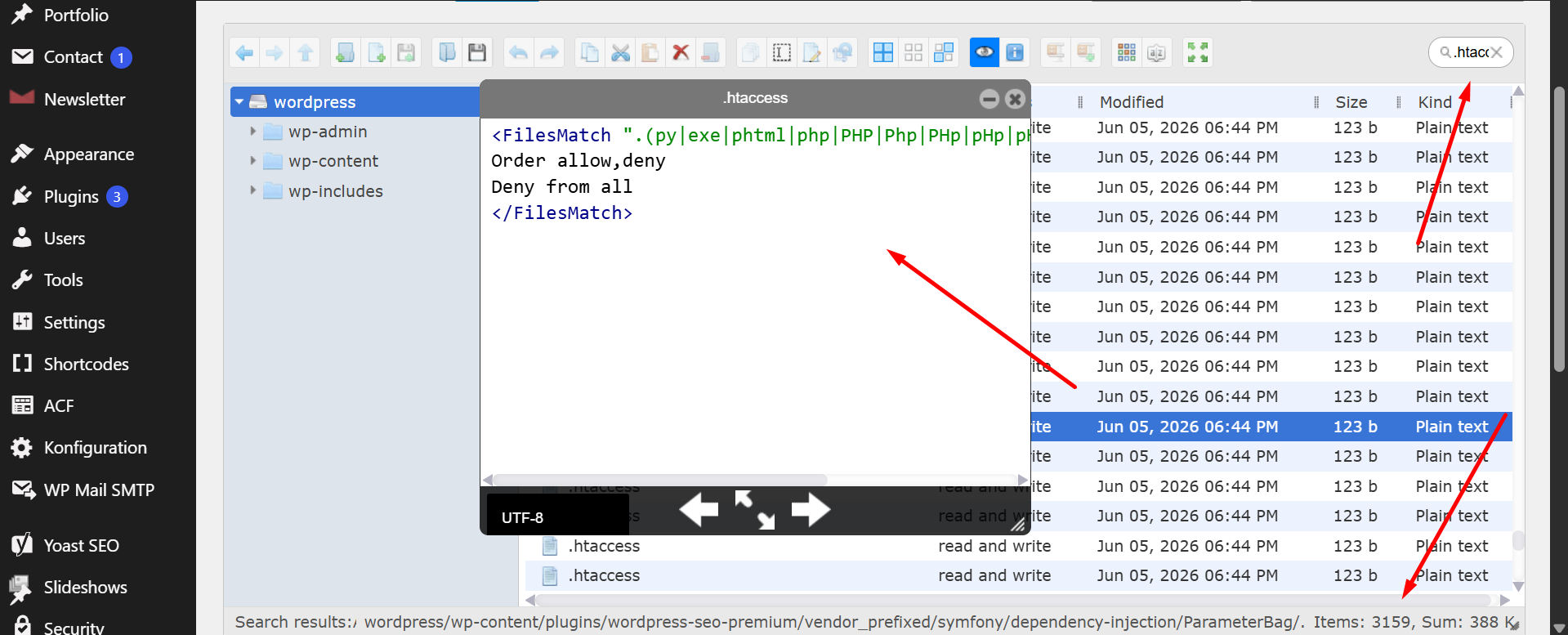Expand the wp-includes folder arrow
This screenshot has height=635, width=1568.
coord(252,190)
